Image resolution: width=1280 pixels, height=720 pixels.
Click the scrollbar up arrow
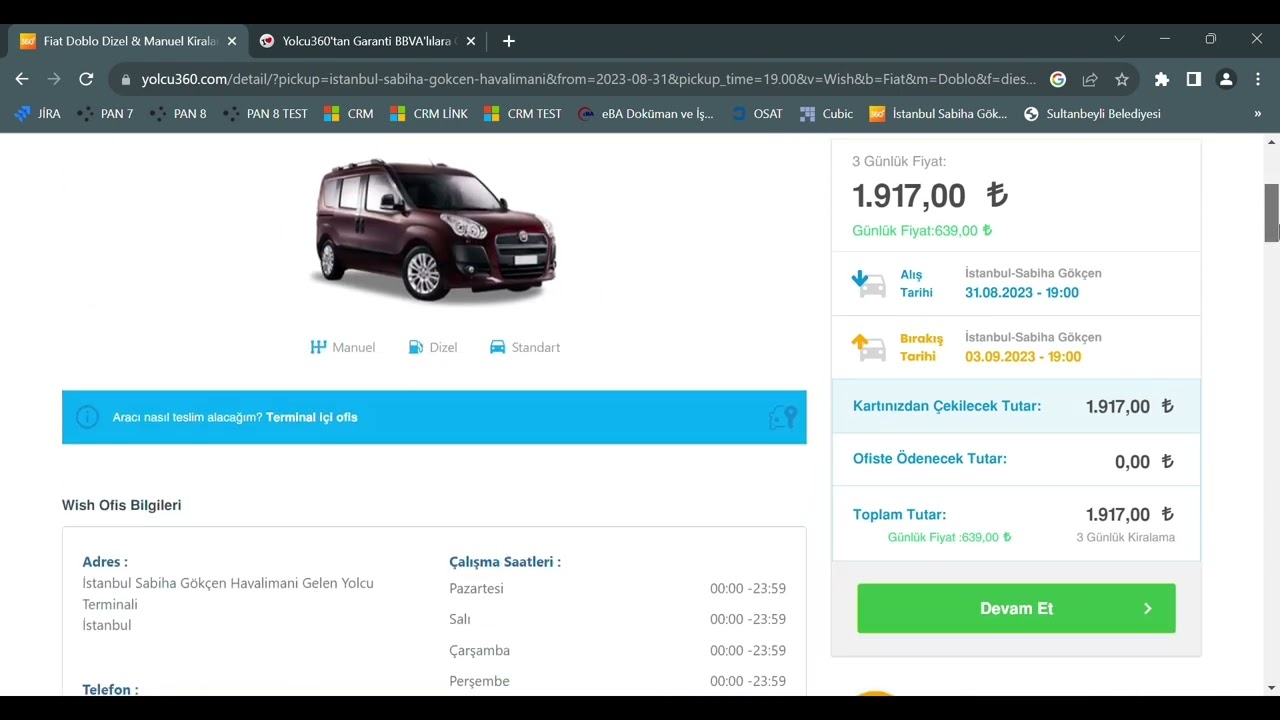coord(1272,142)
